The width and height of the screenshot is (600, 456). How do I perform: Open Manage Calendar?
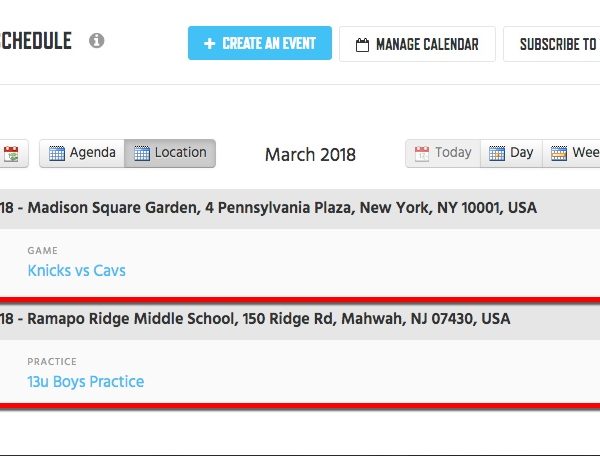click(417, 44)
